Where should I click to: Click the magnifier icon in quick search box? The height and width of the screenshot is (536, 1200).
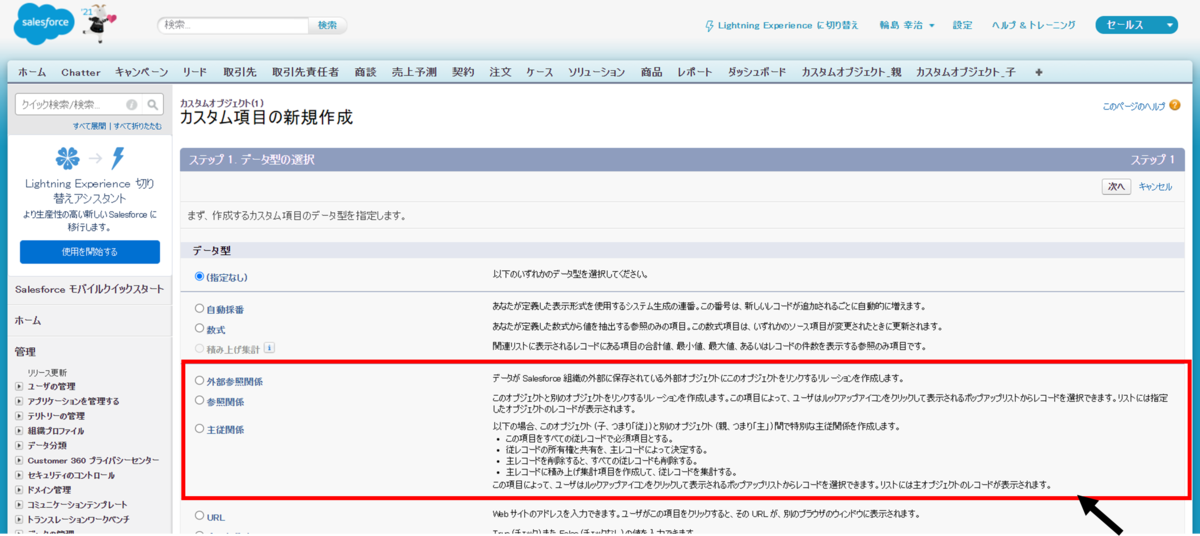coord(153,104)
